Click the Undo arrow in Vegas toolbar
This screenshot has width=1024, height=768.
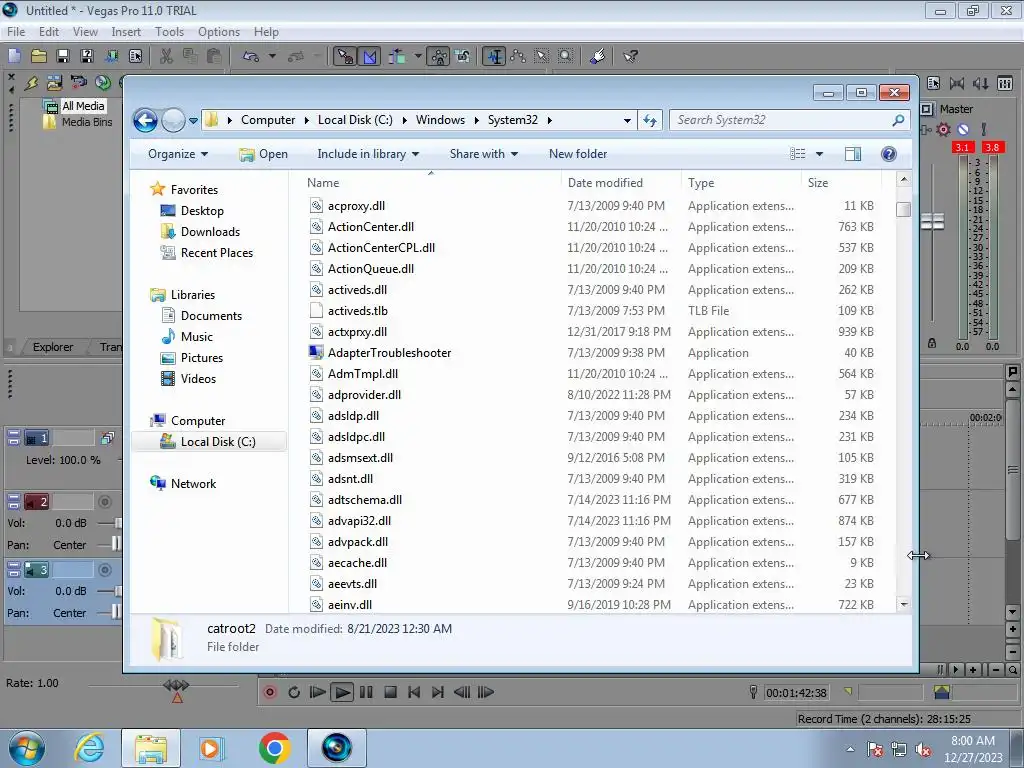[251, 56]
